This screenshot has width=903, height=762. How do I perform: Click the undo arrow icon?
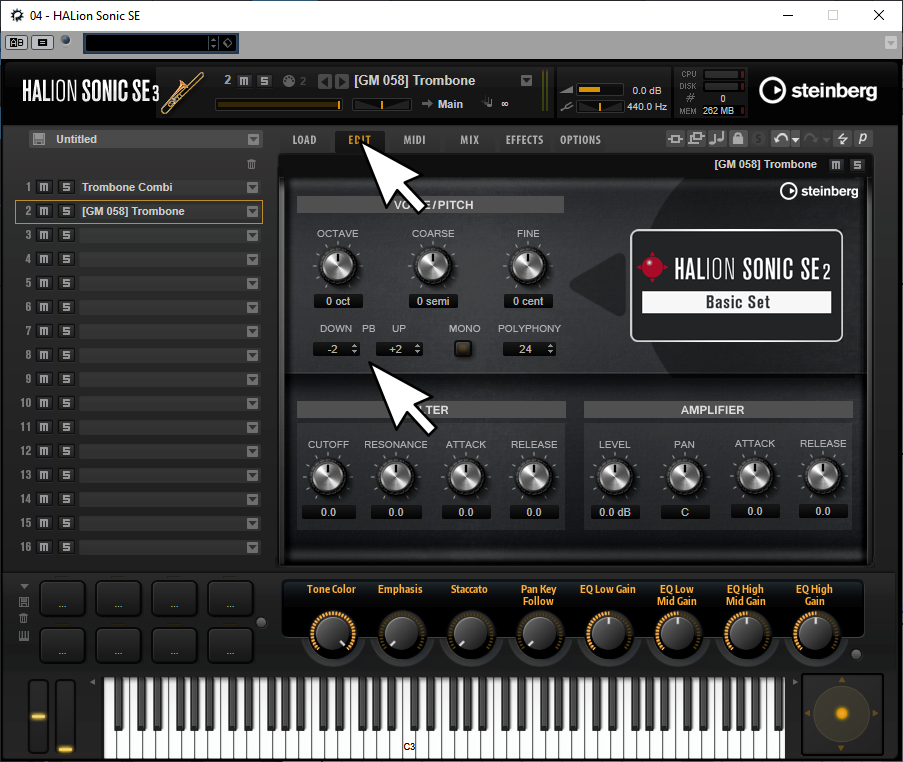point(780,139)
